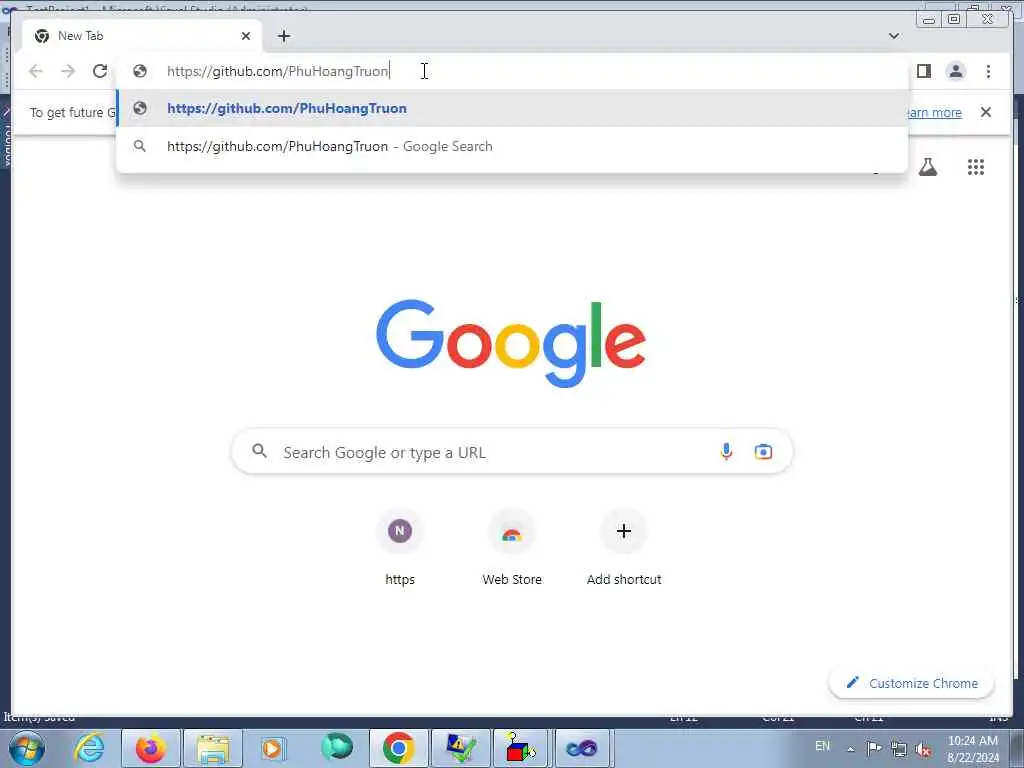
Task: Select the New Tab tab
Action: point(142,36)
